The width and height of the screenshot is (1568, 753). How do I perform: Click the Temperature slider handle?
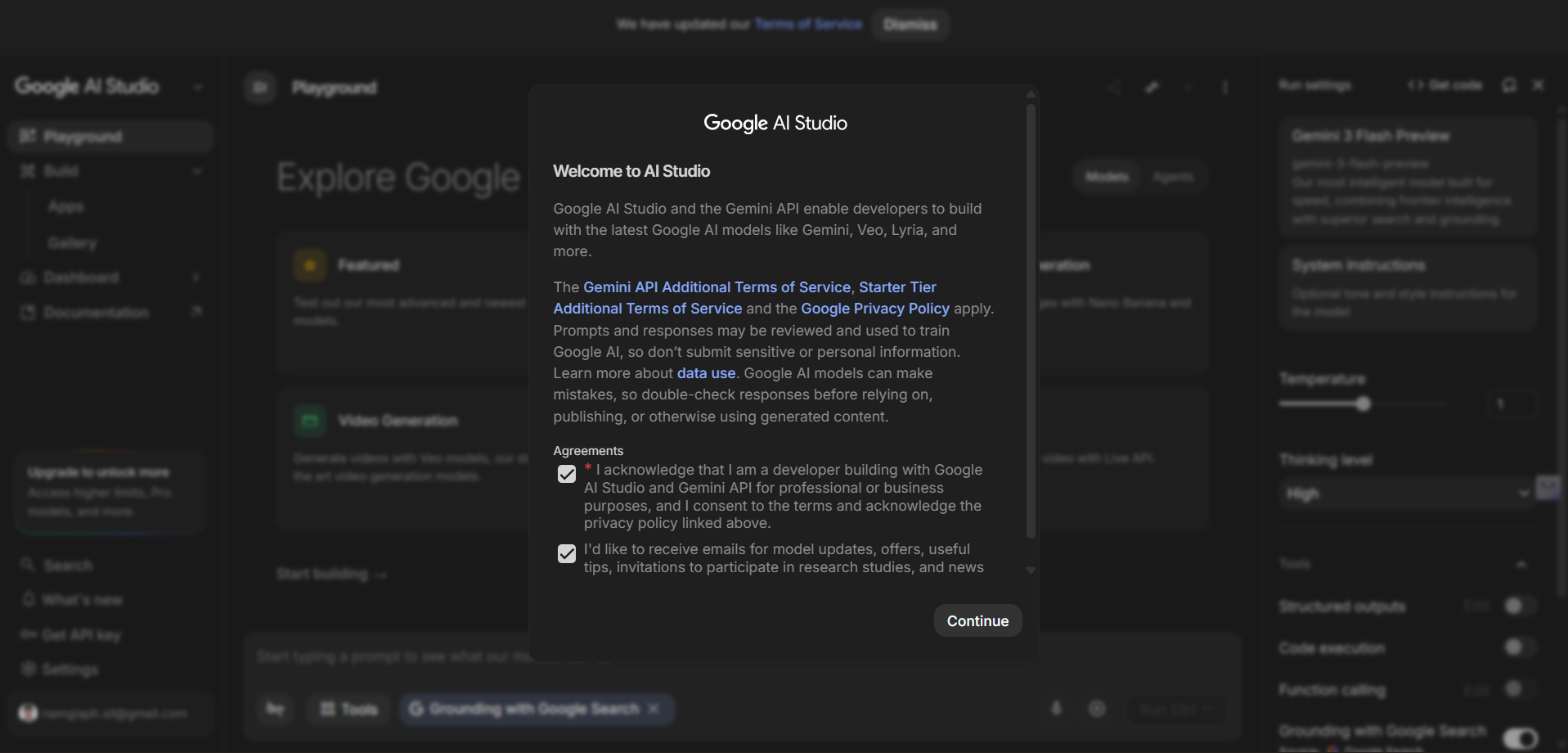(1363, 404)
